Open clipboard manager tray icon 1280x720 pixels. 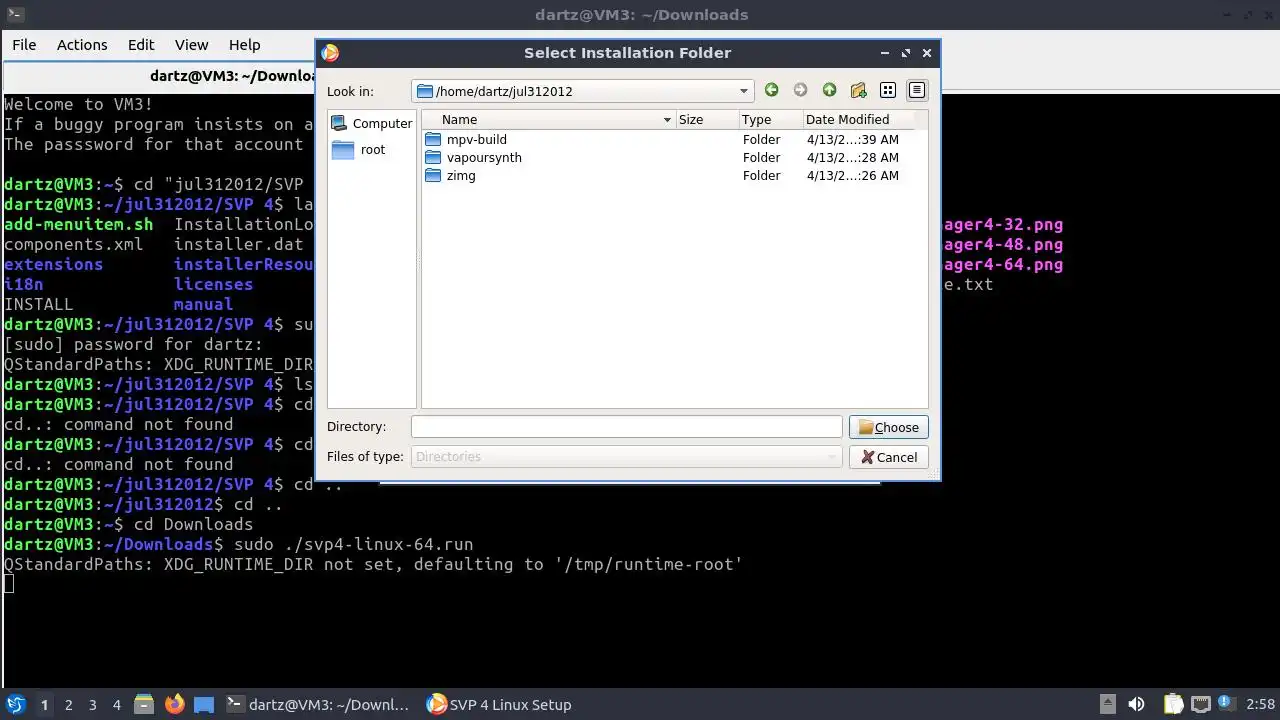(x=1173, y=704)
